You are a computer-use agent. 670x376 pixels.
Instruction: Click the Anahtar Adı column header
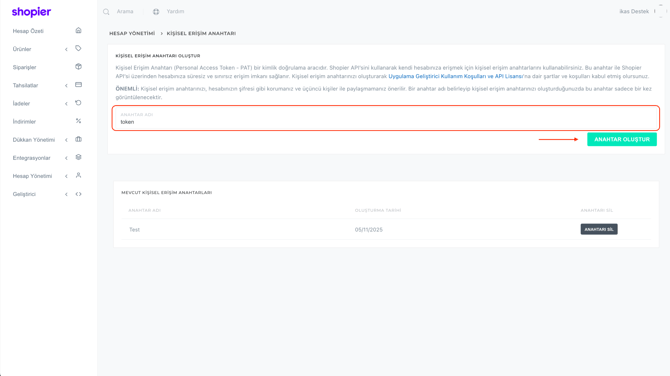click(x=144, y=210)
